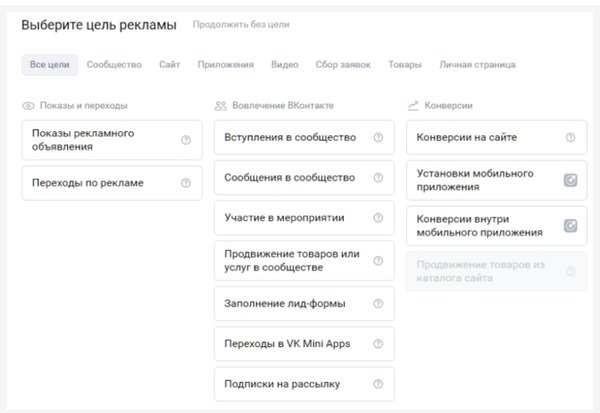The image size is (600, 413).
Task: Click help icon for Переходы в VK Mini Apps
Action: [378, 344]
